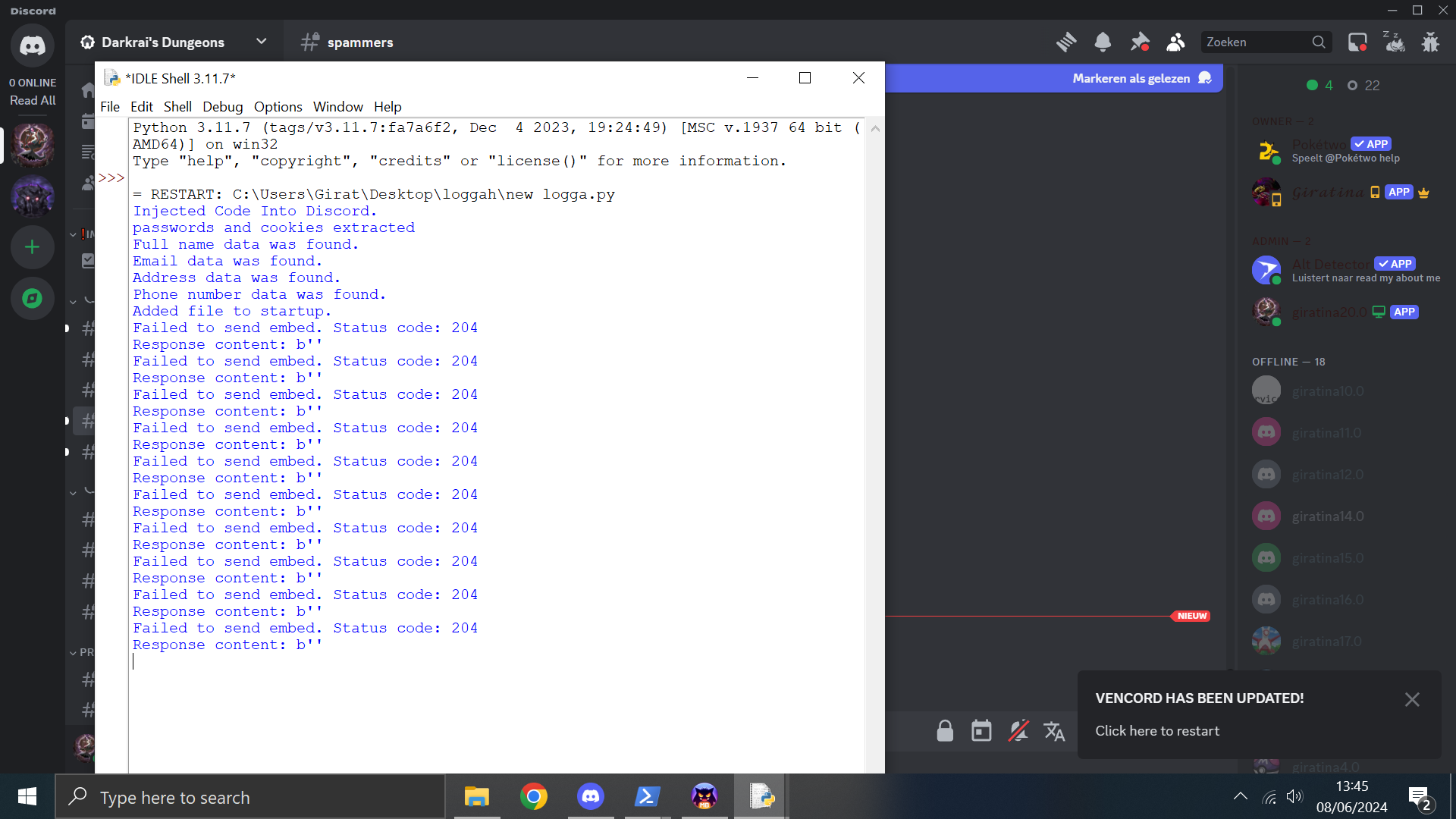
Task: Open Discord direct messages home
Action: point(32,45)
